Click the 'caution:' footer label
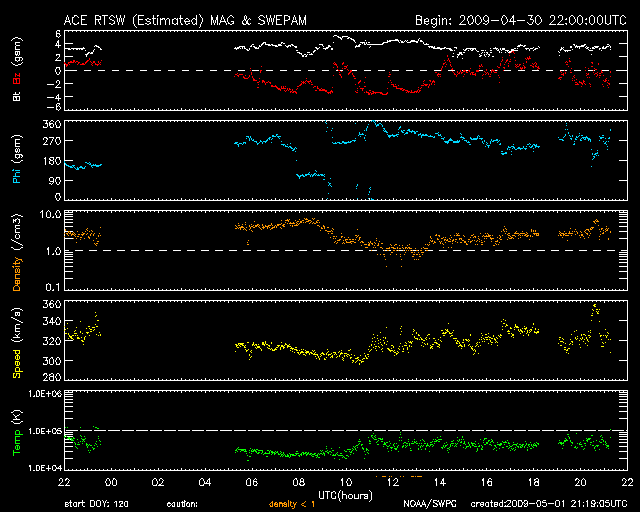Viewport: 640px width, 512px height. [182, 504]
